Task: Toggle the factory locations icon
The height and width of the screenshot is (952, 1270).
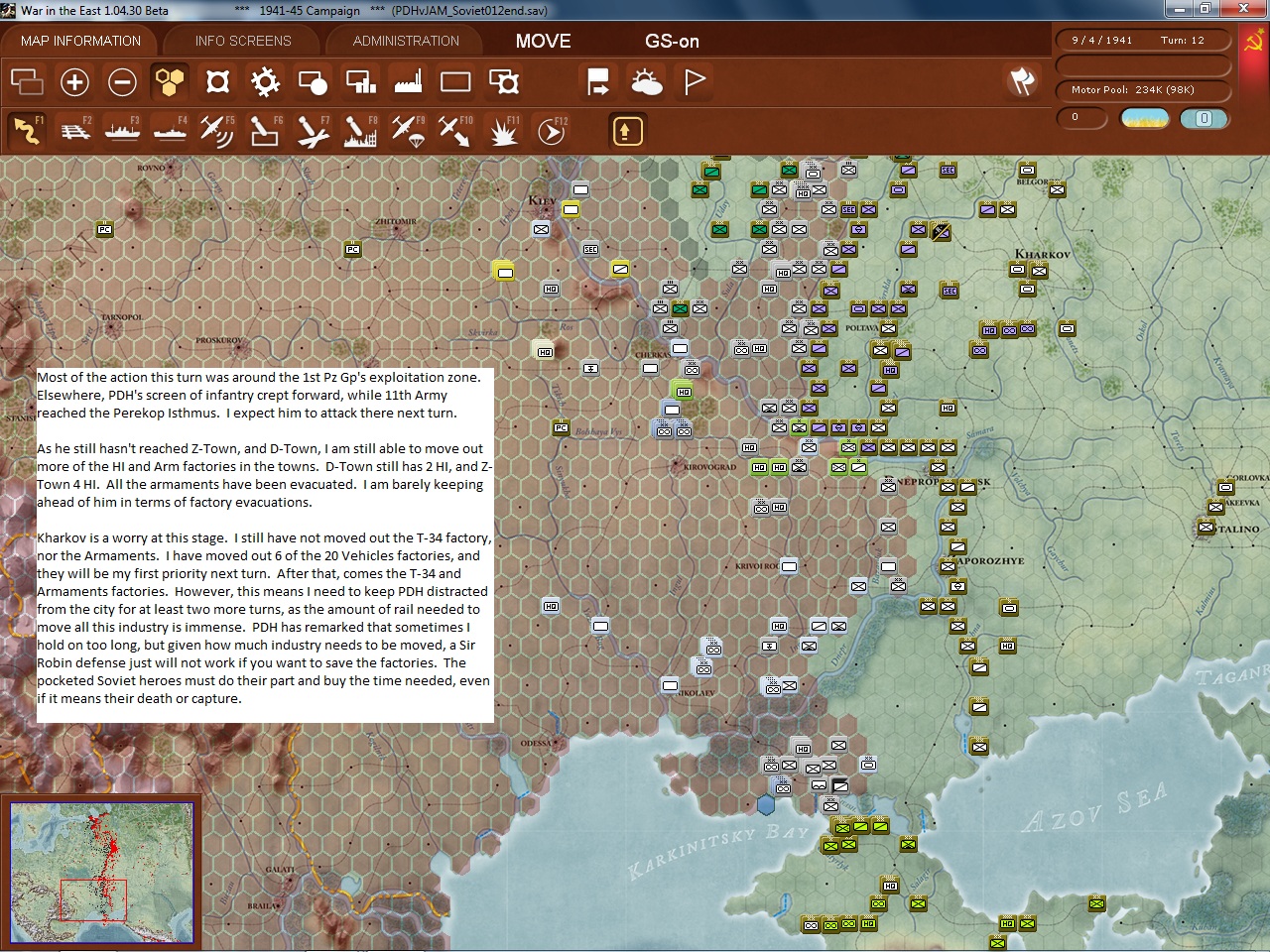Action: 408,81
